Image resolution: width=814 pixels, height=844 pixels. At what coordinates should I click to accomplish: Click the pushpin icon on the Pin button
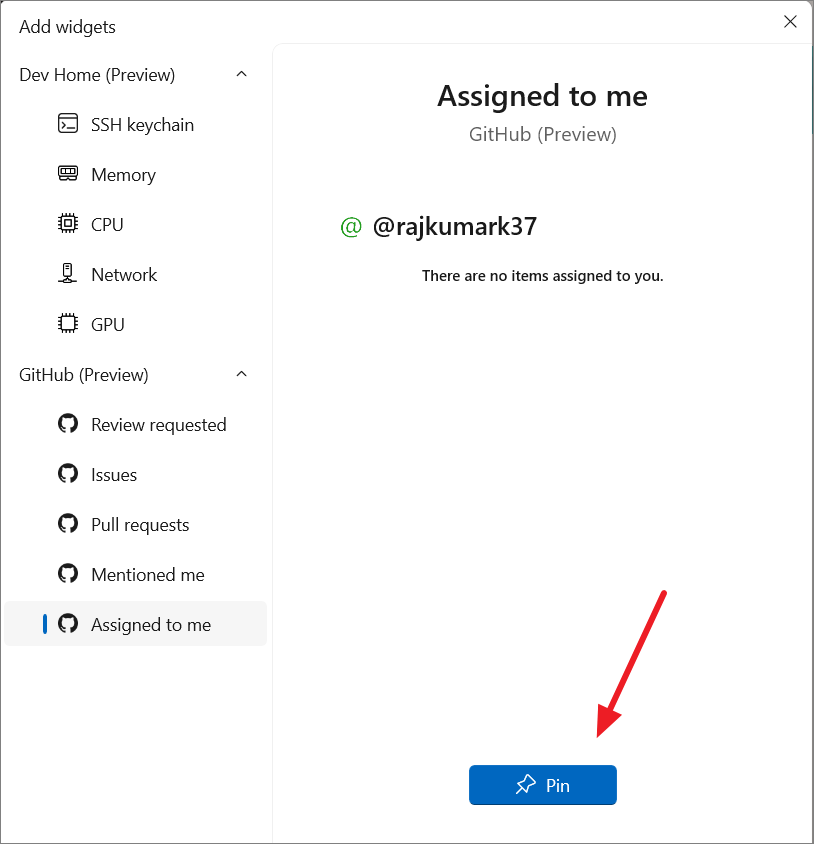[x=525, y=784]
